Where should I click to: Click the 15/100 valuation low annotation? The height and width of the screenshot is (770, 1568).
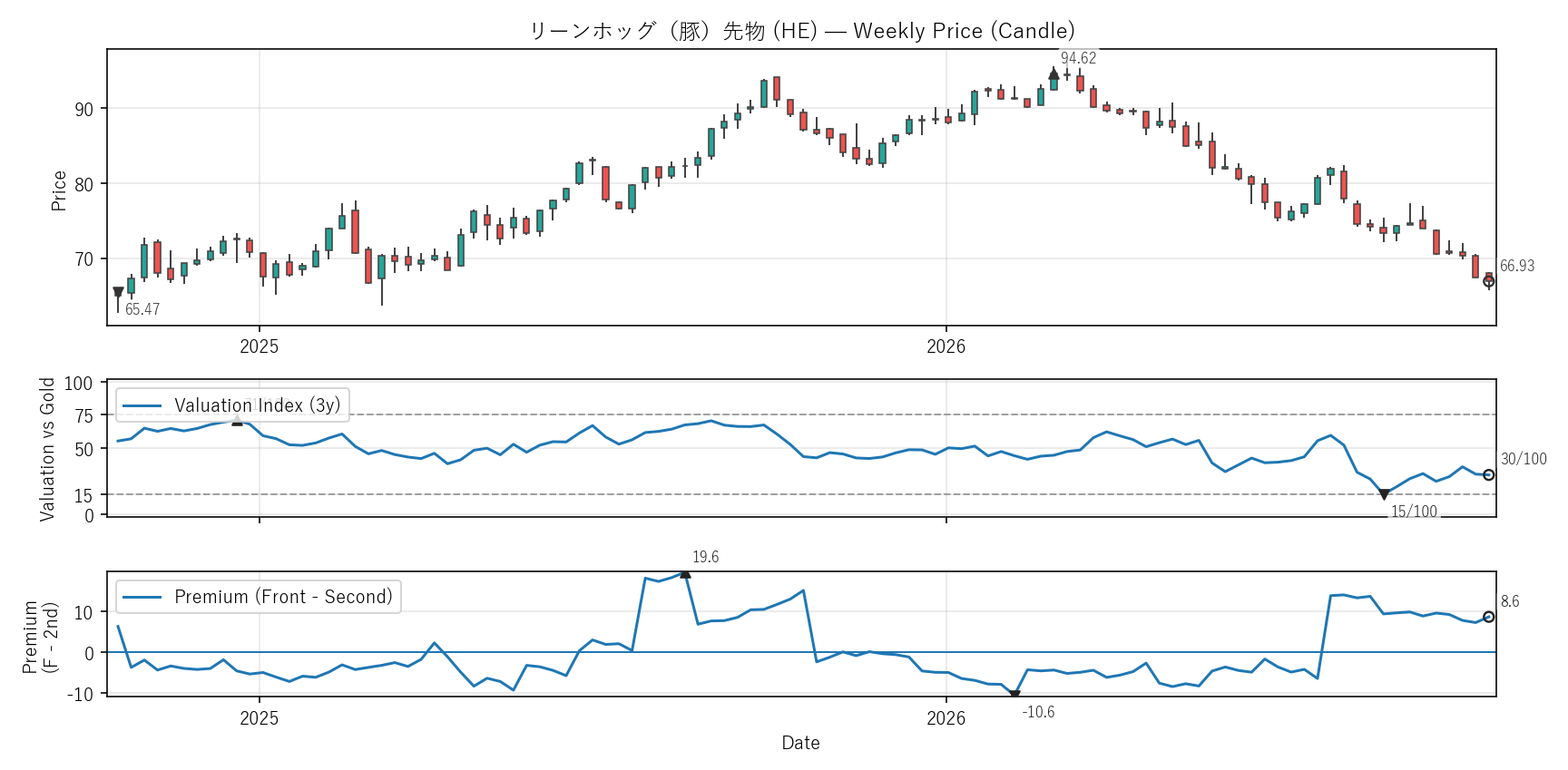[x=1415, y=512]
